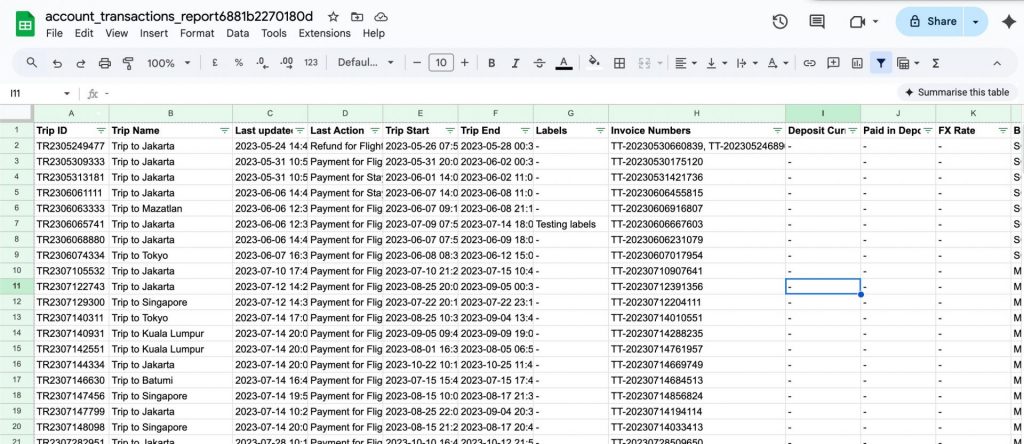Click the Functions sigma icon
1024x444 pixels.
935,63
